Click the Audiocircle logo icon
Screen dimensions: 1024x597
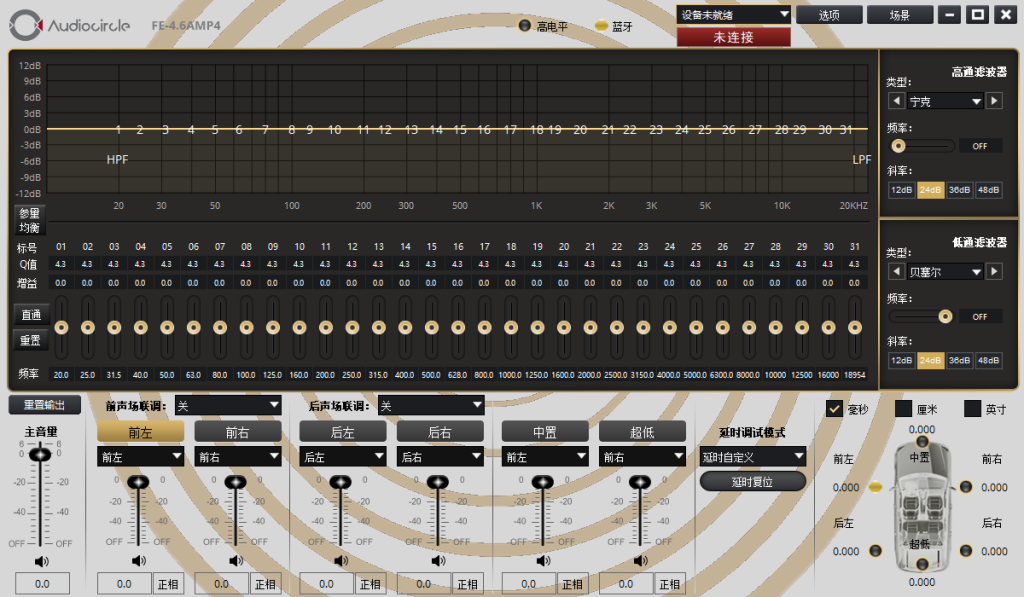(x=25, y=25)
